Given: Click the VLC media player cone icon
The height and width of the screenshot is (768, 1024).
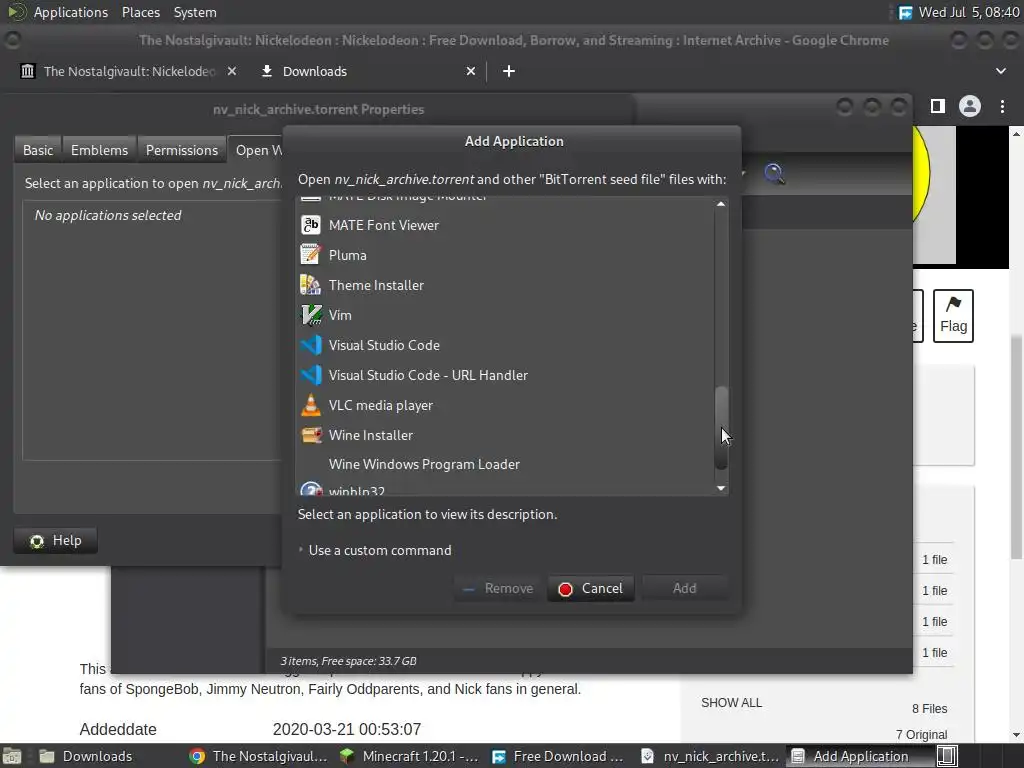Looking at the screenshot, I should pyautogui.click(x=311, y=405).
